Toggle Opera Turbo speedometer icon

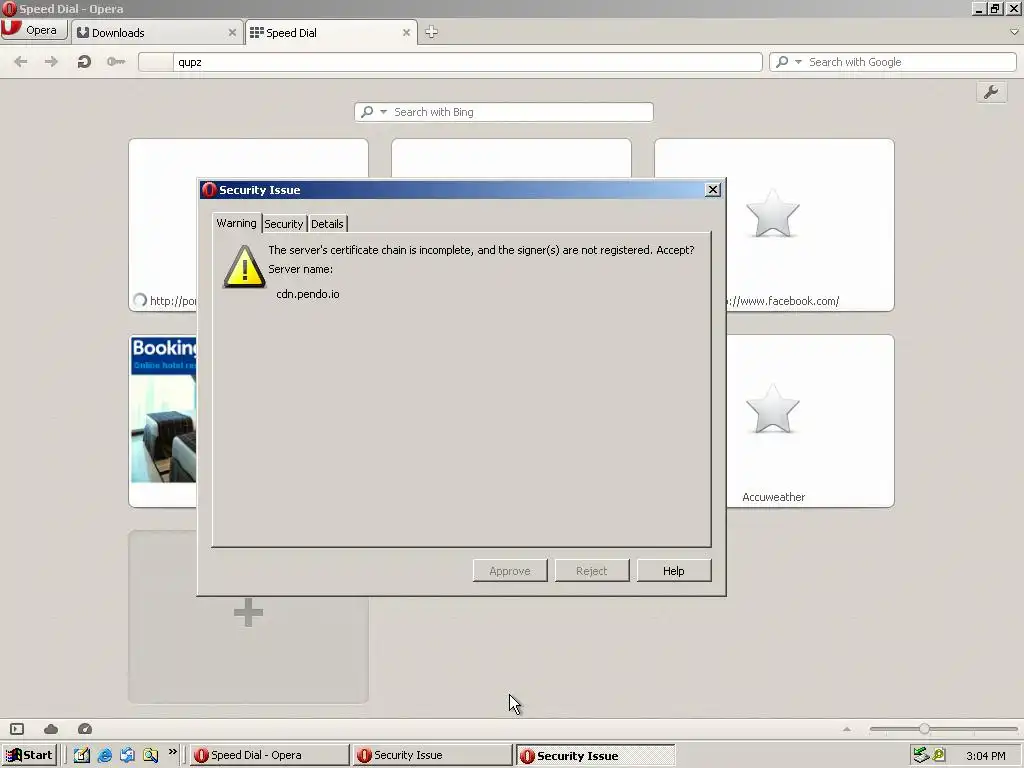point(85,729)
